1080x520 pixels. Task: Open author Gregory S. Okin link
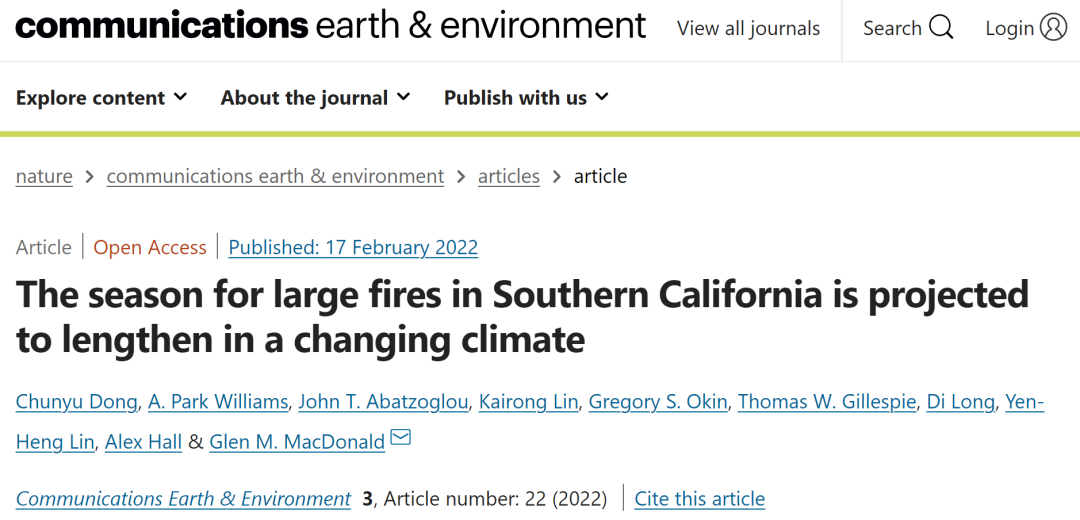pyautogui.click(x=657, y=402)
